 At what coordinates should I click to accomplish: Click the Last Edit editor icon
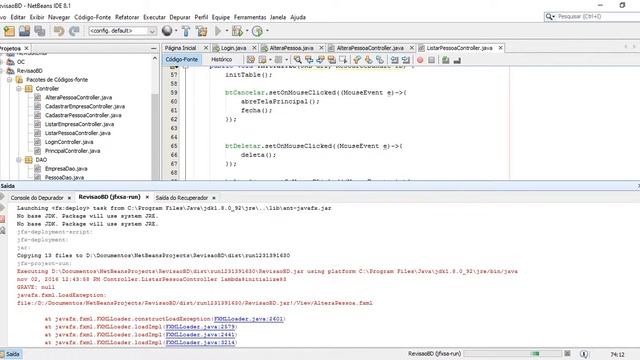point(251,60)
